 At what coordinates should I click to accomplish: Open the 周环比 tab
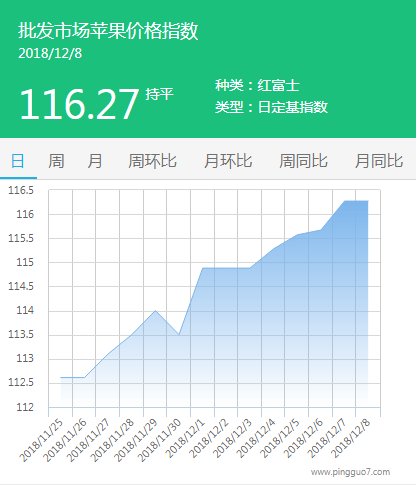(x=152, y=161)
